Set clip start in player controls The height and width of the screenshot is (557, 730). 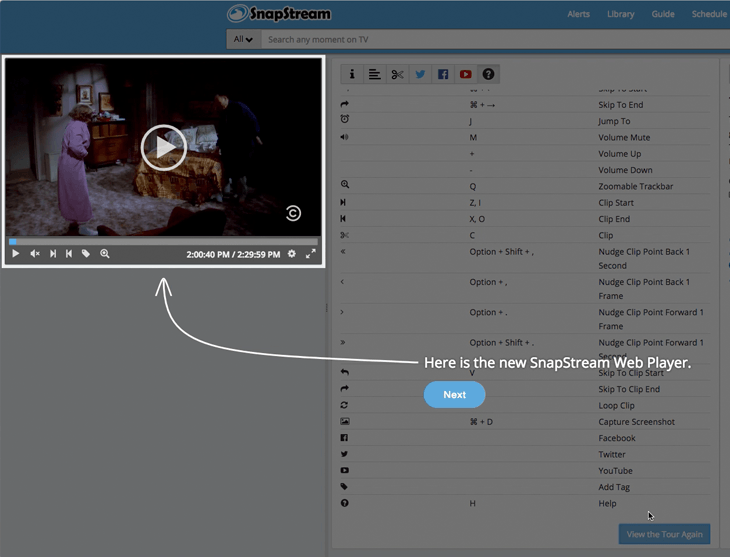pos(53,254)
